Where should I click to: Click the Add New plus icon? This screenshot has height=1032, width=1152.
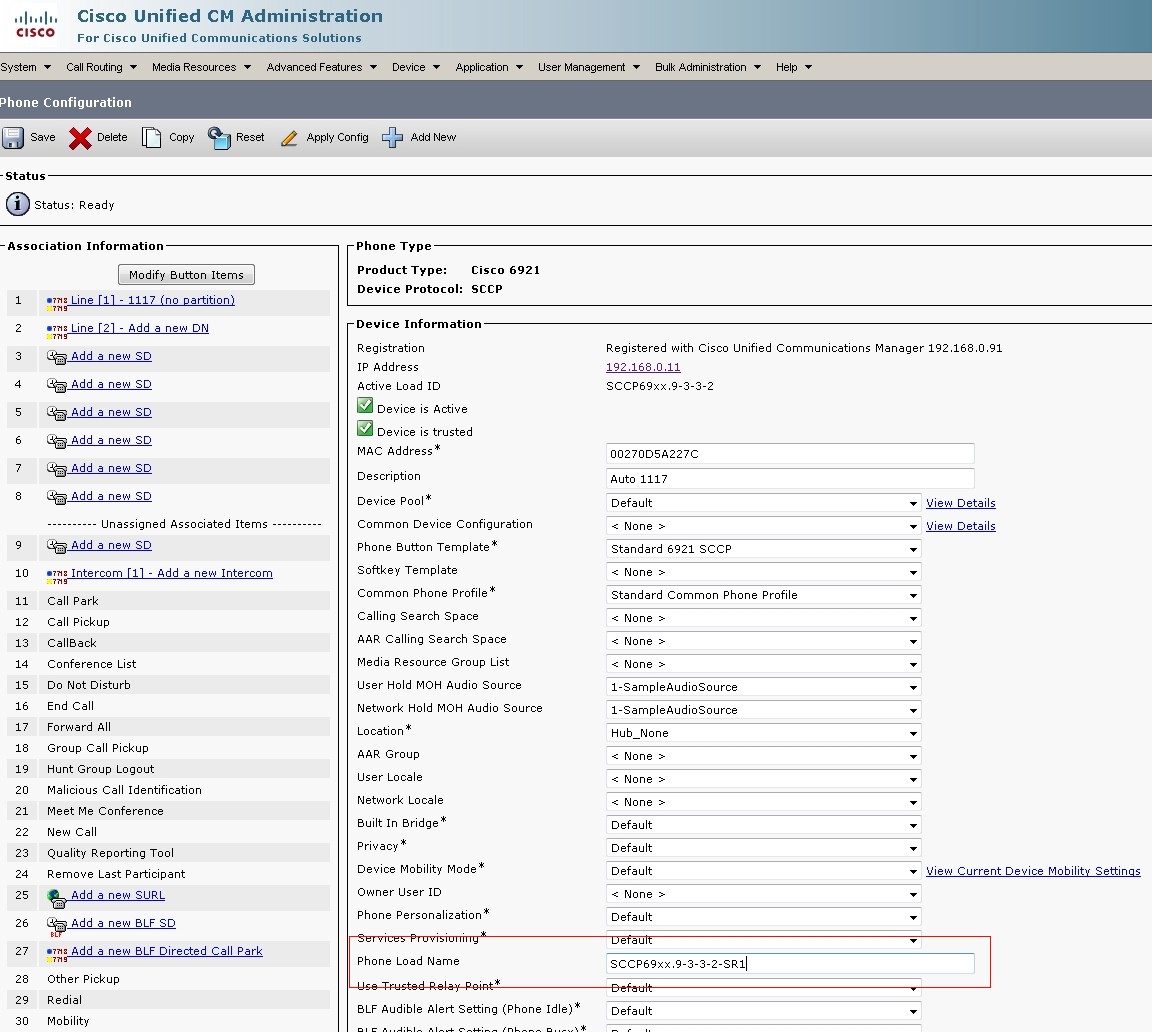point(392,137)
